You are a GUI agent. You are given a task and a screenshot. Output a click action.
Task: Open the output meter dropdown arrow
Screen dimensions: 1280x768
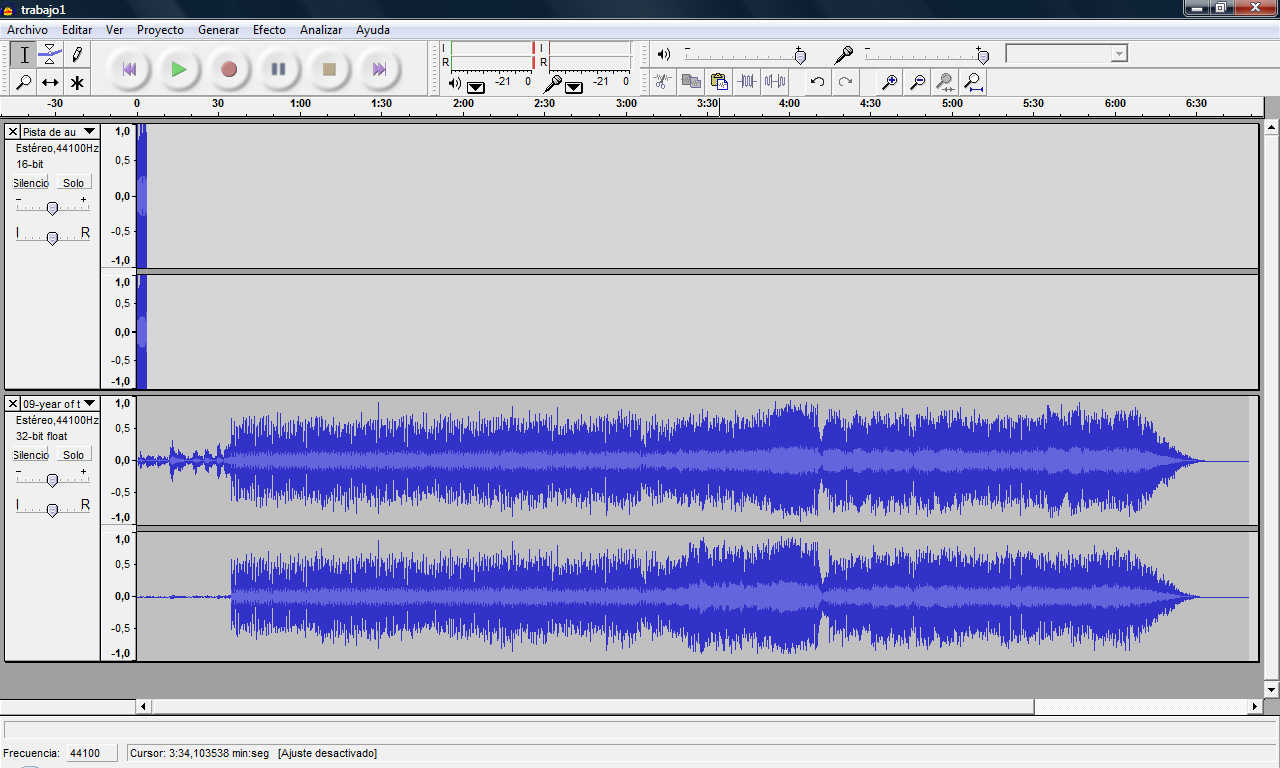pos(476,87)
